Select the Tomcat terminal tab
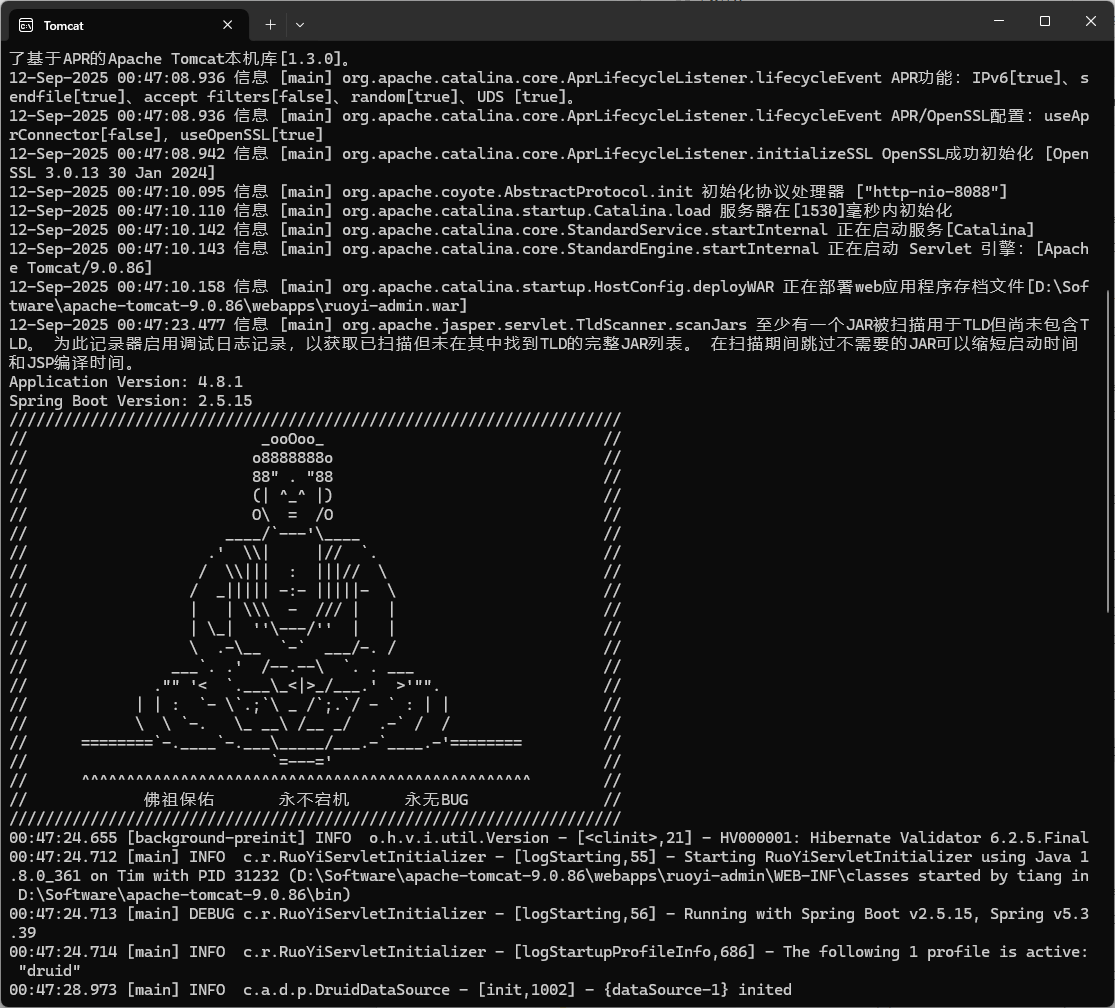 click(129, 25)
